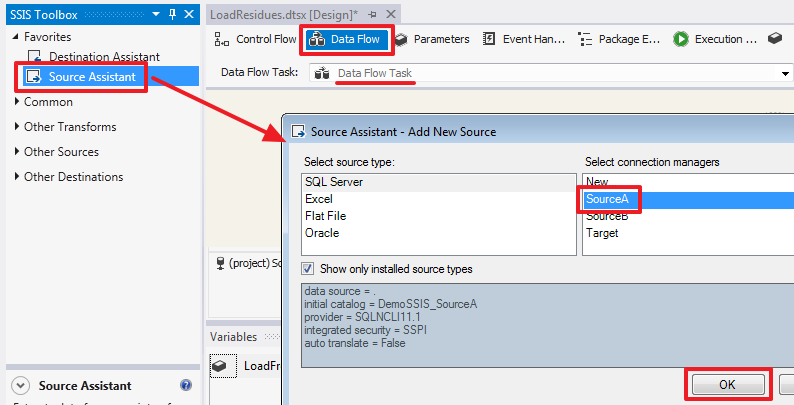Close the LoadResidues.dtsx tab
The image size is (794, 405).
point(391,14)
